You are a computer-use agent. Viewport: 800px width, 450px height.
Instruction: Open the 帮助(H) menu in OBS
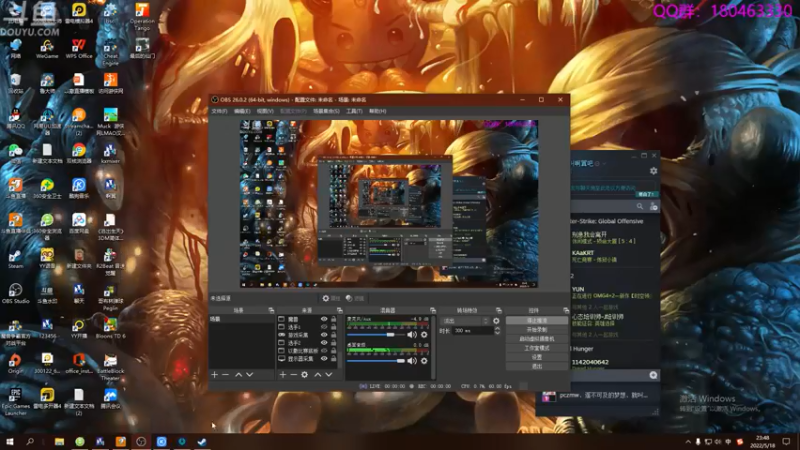coord(378,111)
